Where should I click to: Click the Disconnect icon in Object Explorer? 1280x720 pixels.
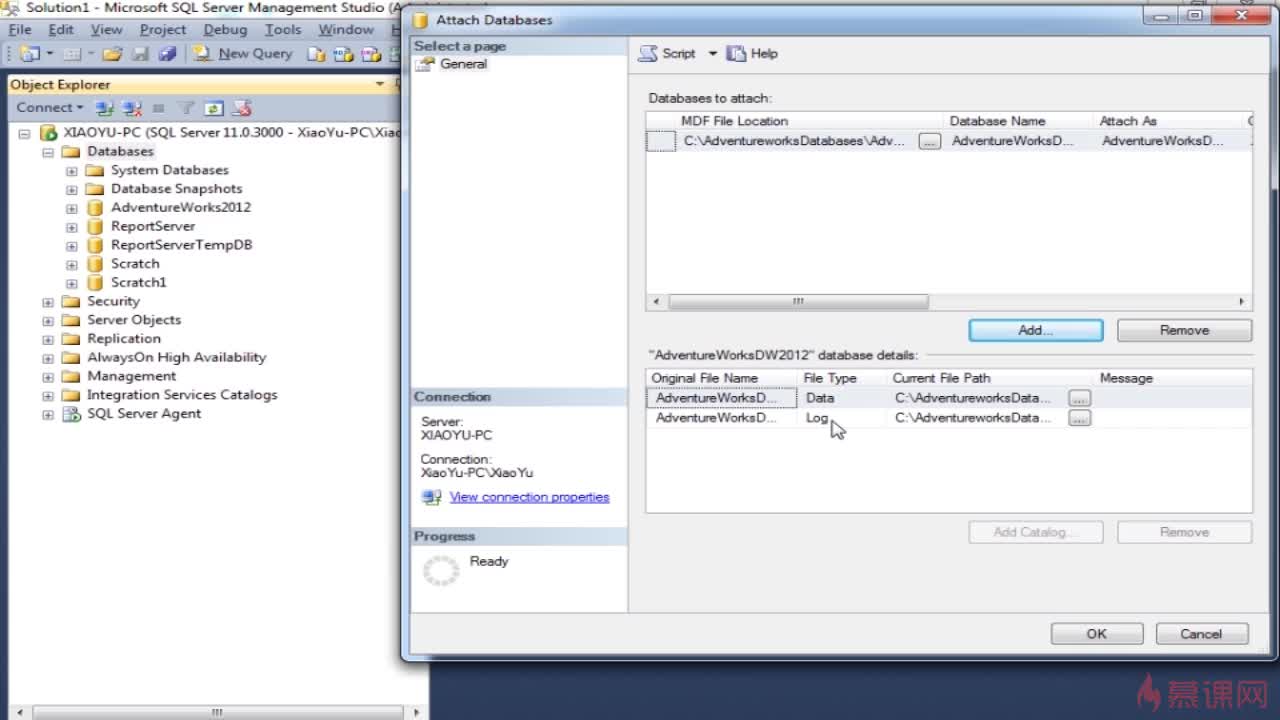tap(132, 108)
